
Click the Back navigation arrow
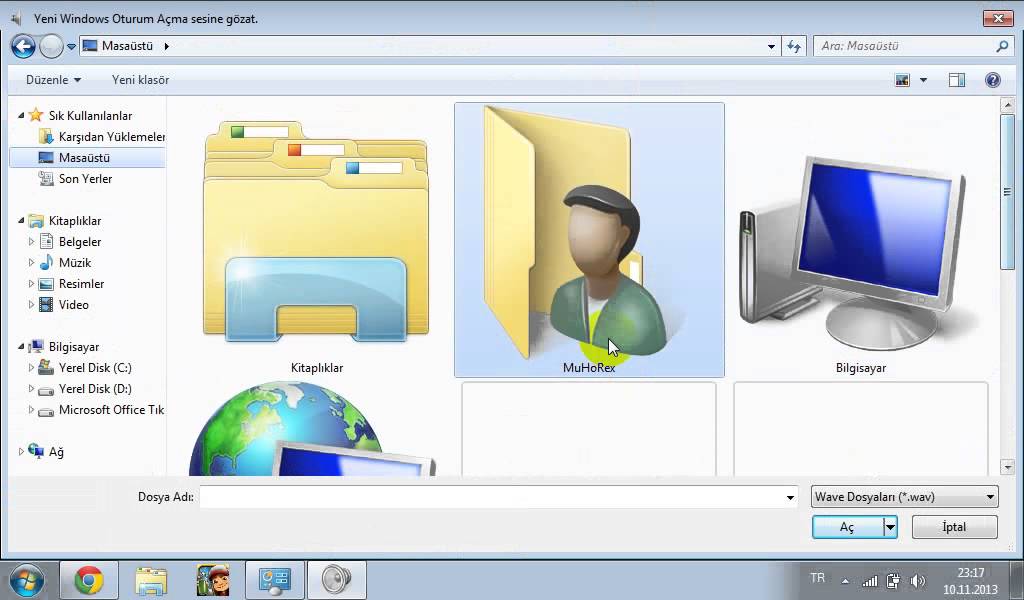click(x=24, y=46)
